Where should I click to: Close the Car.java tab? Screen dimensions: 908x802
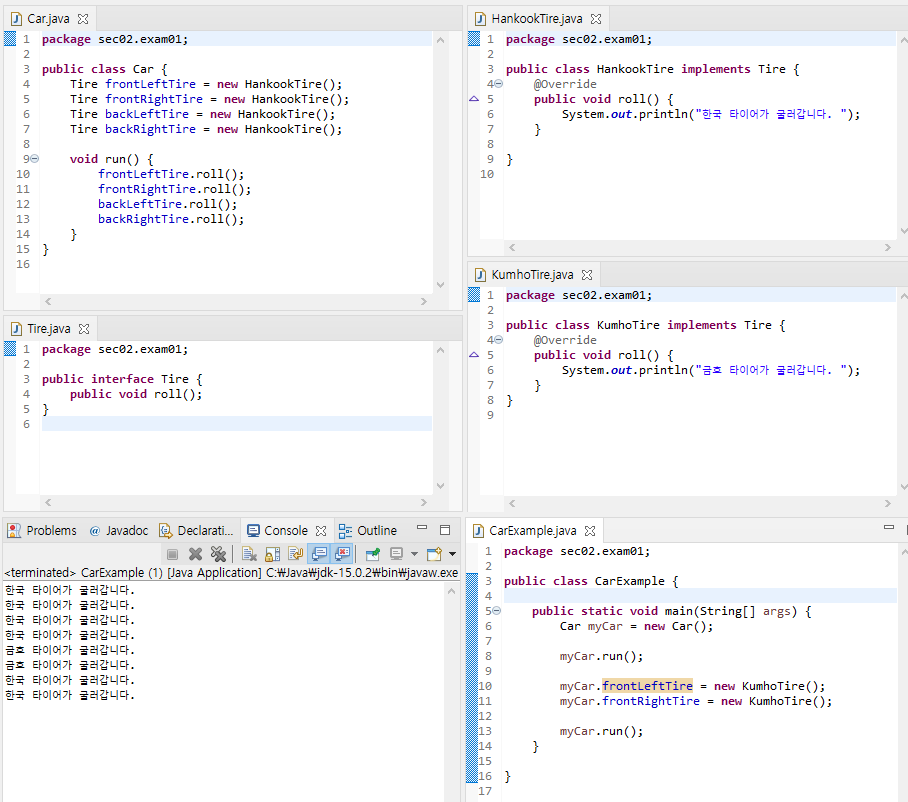point(83,19)
